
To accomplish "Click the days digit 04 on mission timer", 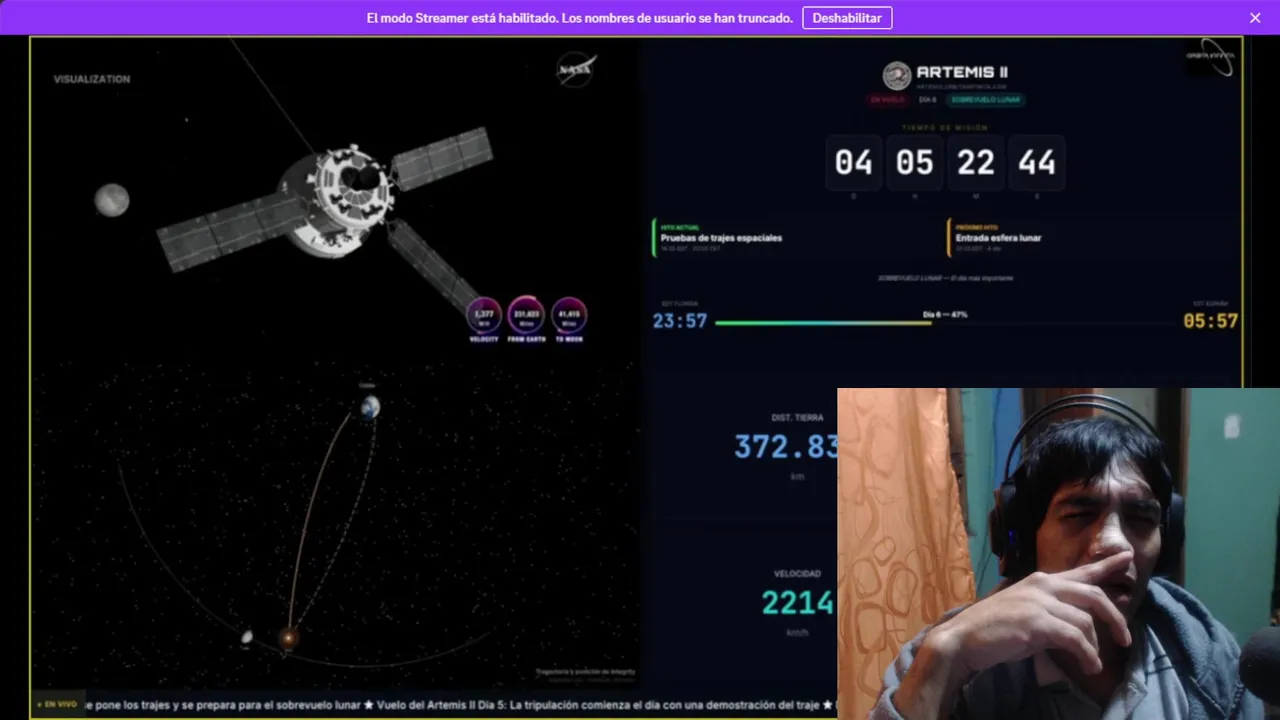I will tap(854, 163).
